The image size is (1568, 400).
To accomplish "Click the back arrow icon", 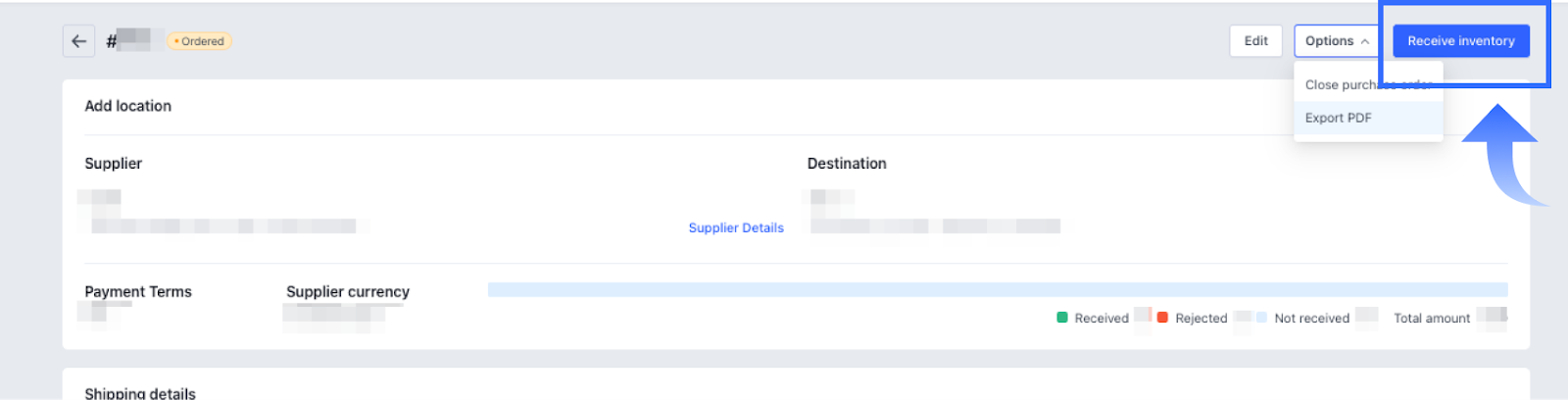I will tap(79, 41).
